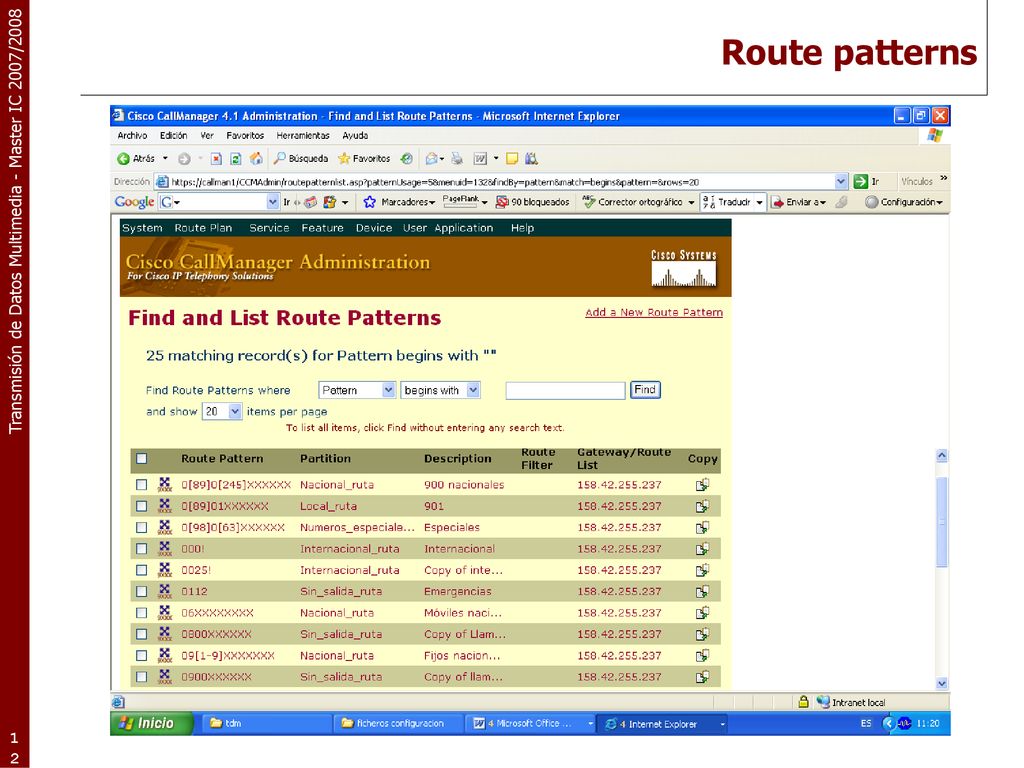Click the scrollbar down arrow
The image size is (1024, 768).
pyautogui.click(x=942, y=683)
